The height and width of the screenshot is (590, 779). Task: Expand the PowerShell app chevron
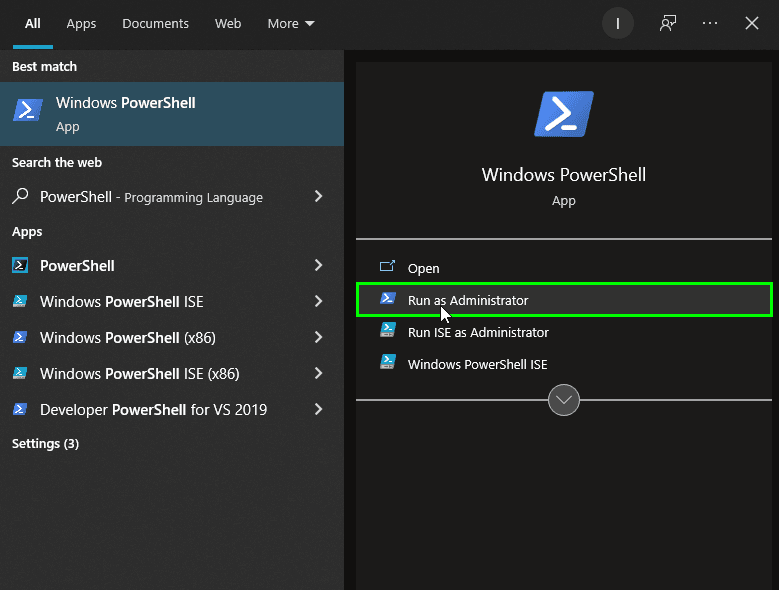318,265
